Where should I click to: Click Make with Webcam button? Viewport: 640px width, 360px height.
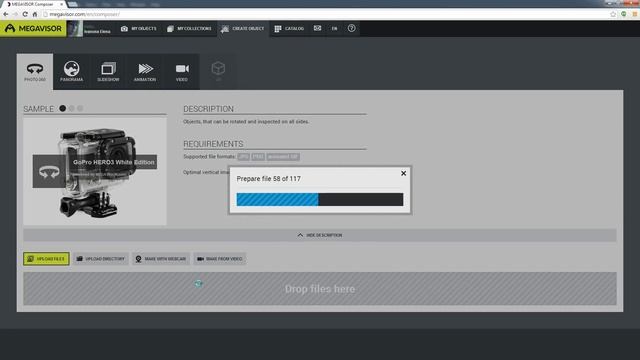(x=161, y=259)
